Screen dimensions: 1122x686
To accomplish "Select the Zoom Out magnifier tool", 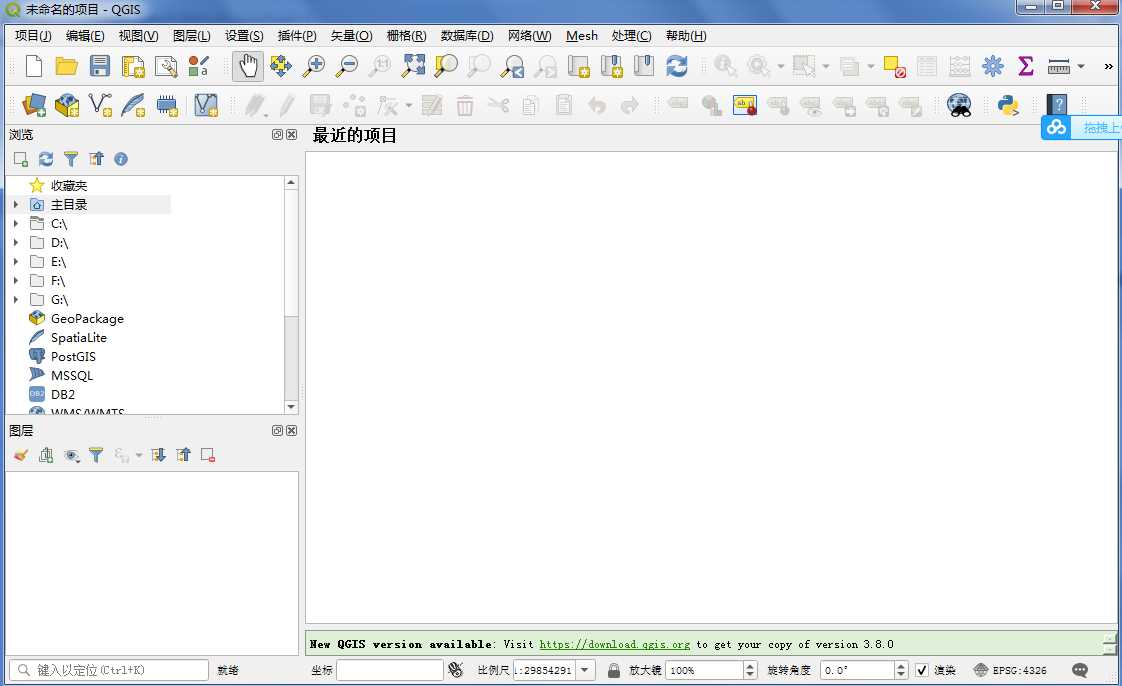I will pos(347,66).
